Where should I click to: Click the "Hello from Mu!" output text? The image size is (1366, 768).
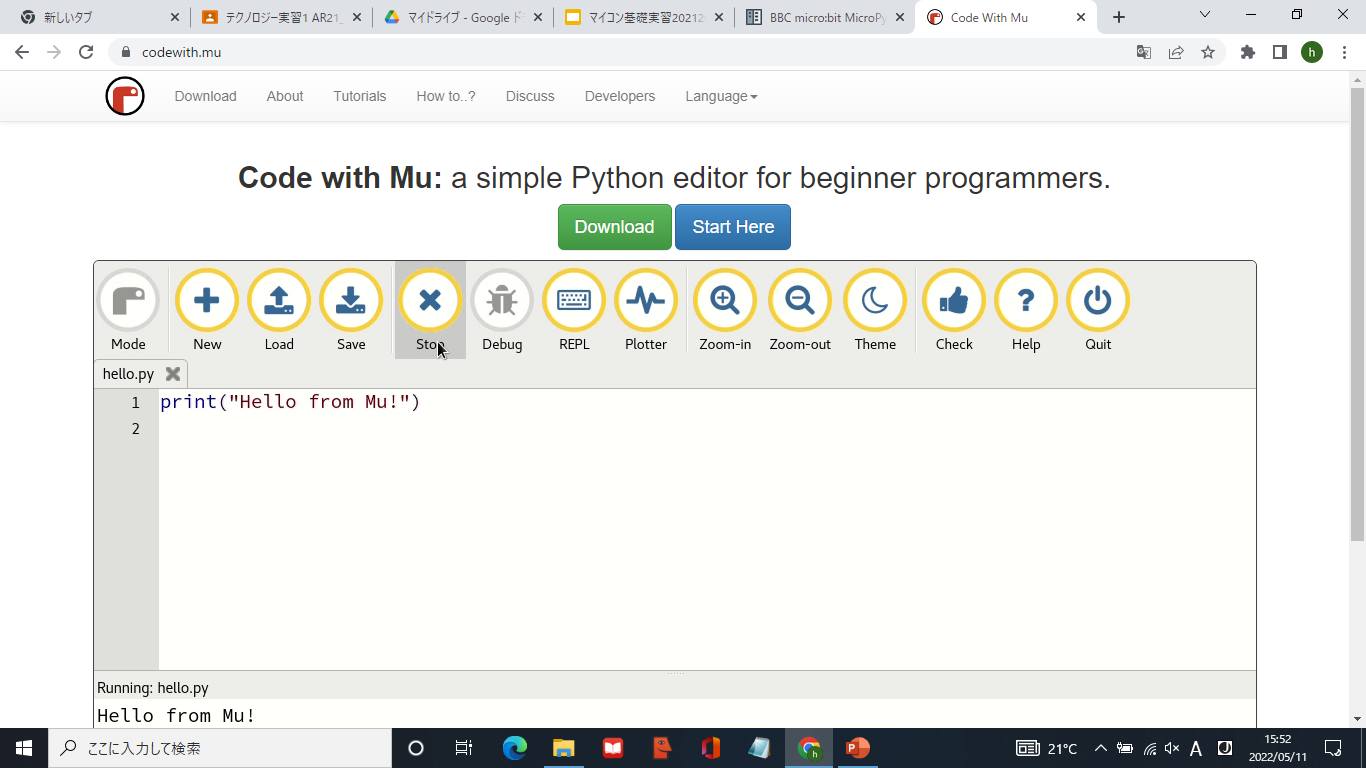click(176, 715)
